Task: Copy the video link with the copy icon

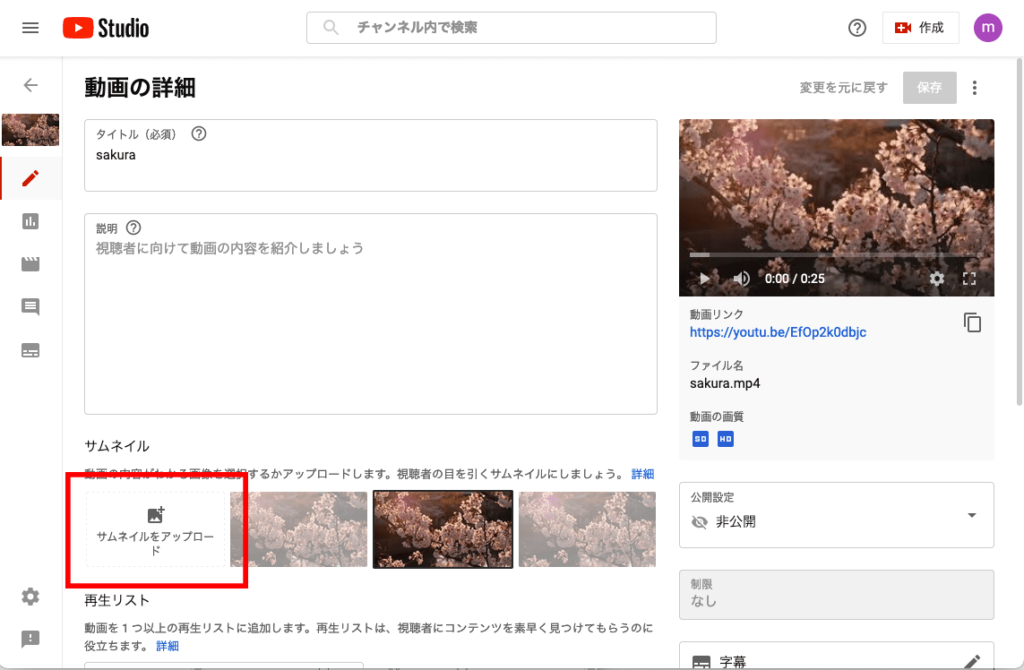Action: pyautogui.click(x=972, y=322)
